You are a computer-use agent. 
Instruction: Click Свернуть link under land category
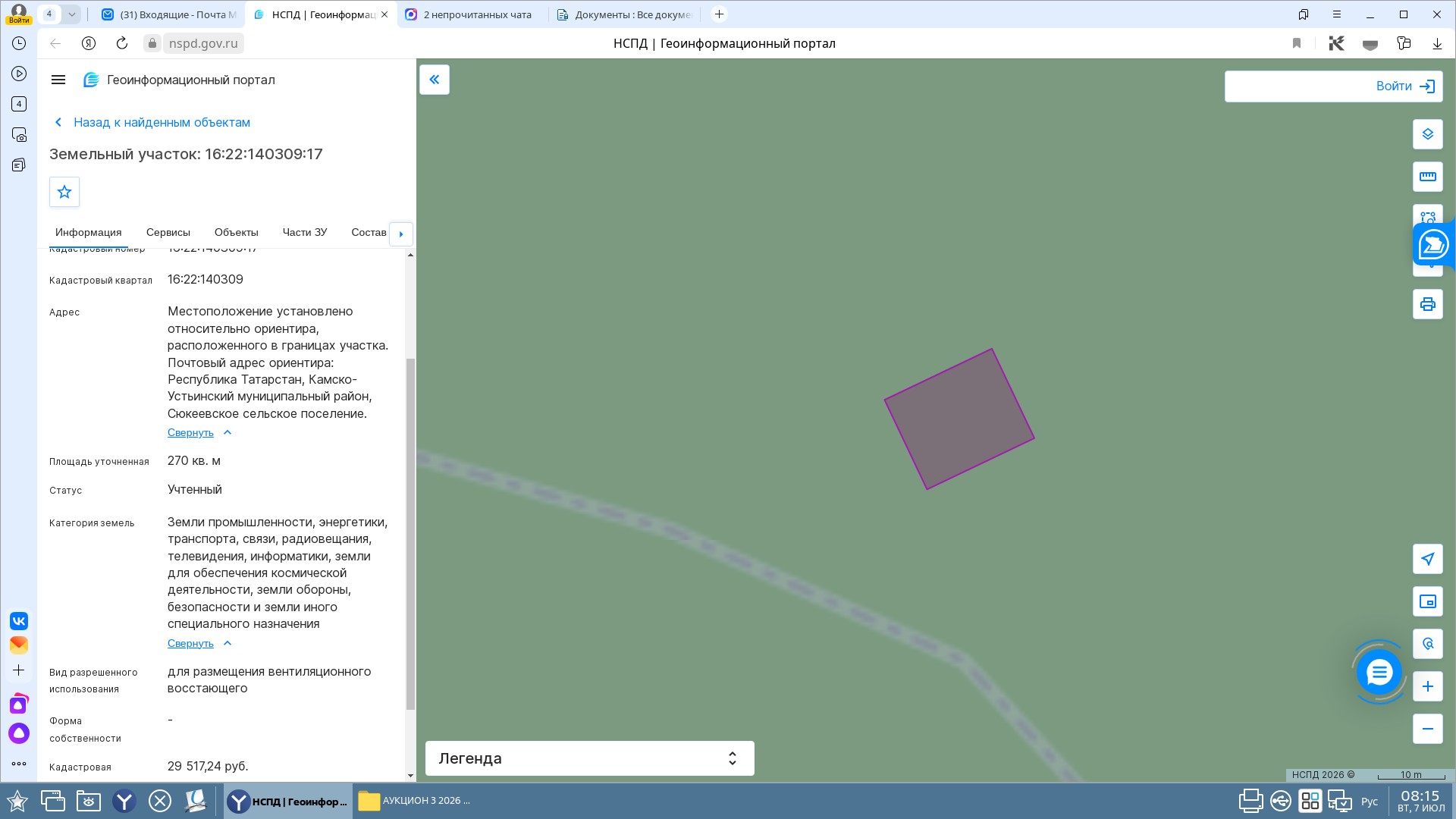point(190,643)
